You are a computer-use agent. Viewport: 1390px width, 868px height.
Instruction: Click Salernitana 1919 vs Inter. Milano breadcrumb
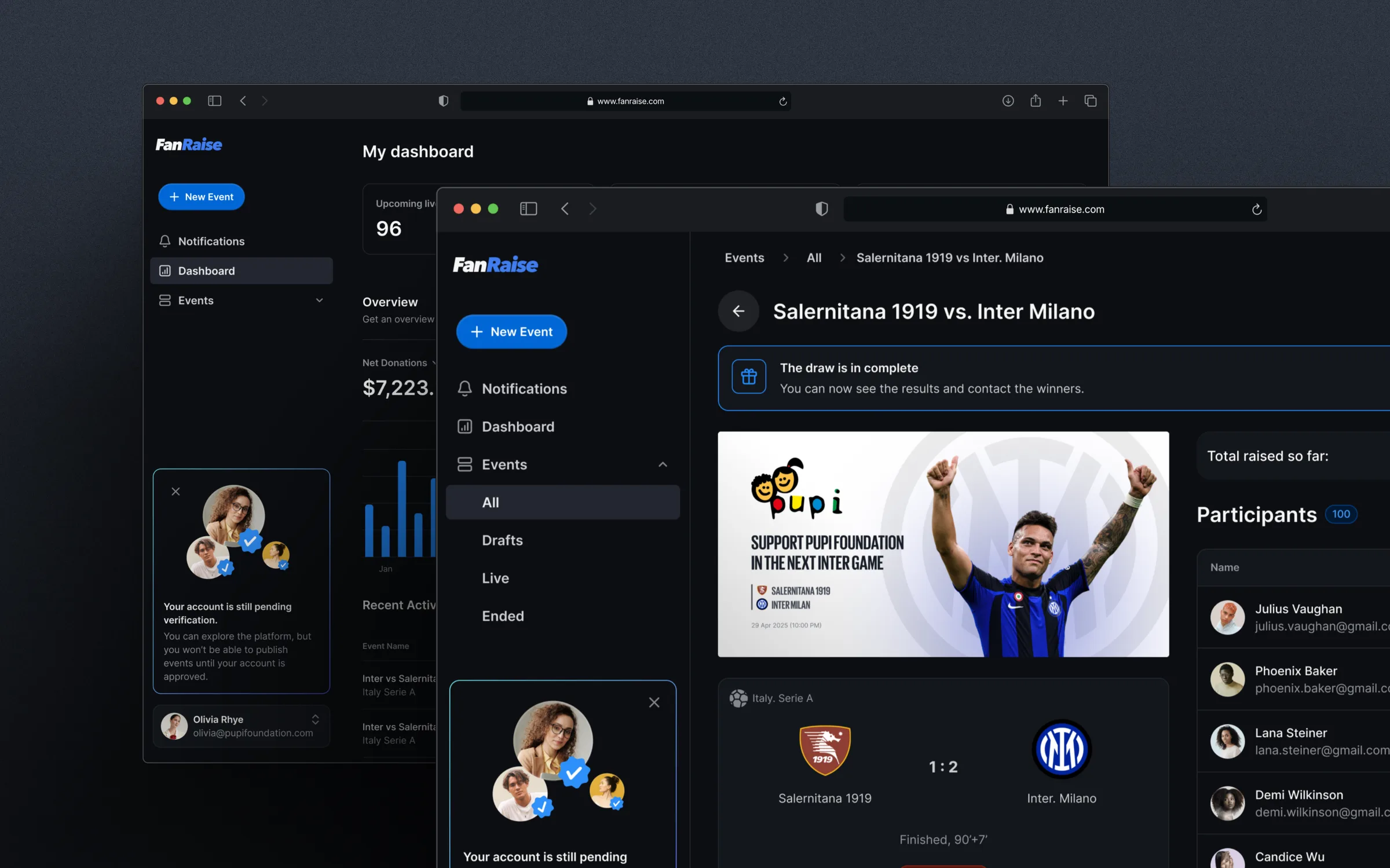950,258
